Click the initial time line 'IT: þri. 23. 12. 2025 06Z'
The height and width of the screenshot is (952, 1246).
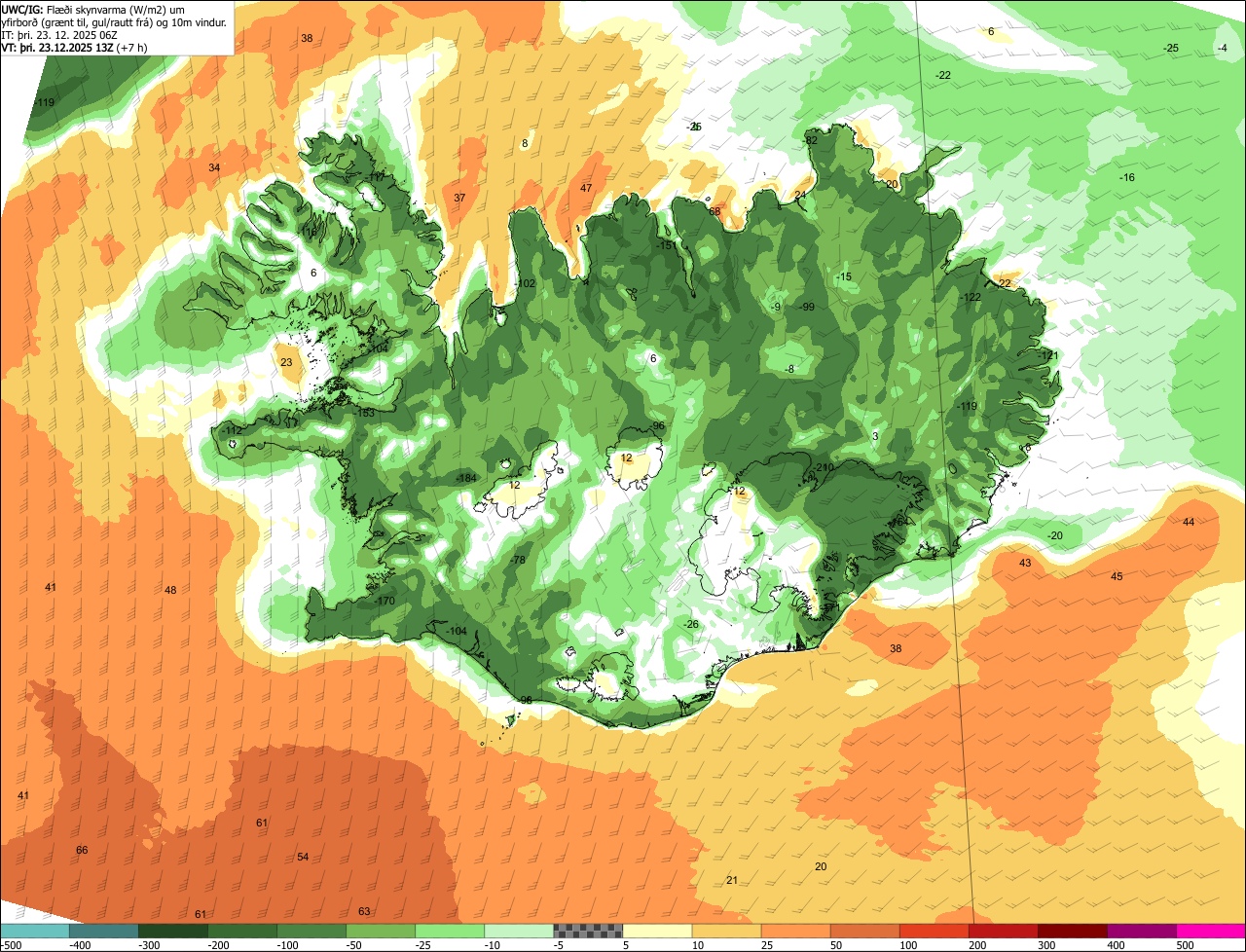tap(60, 34)
